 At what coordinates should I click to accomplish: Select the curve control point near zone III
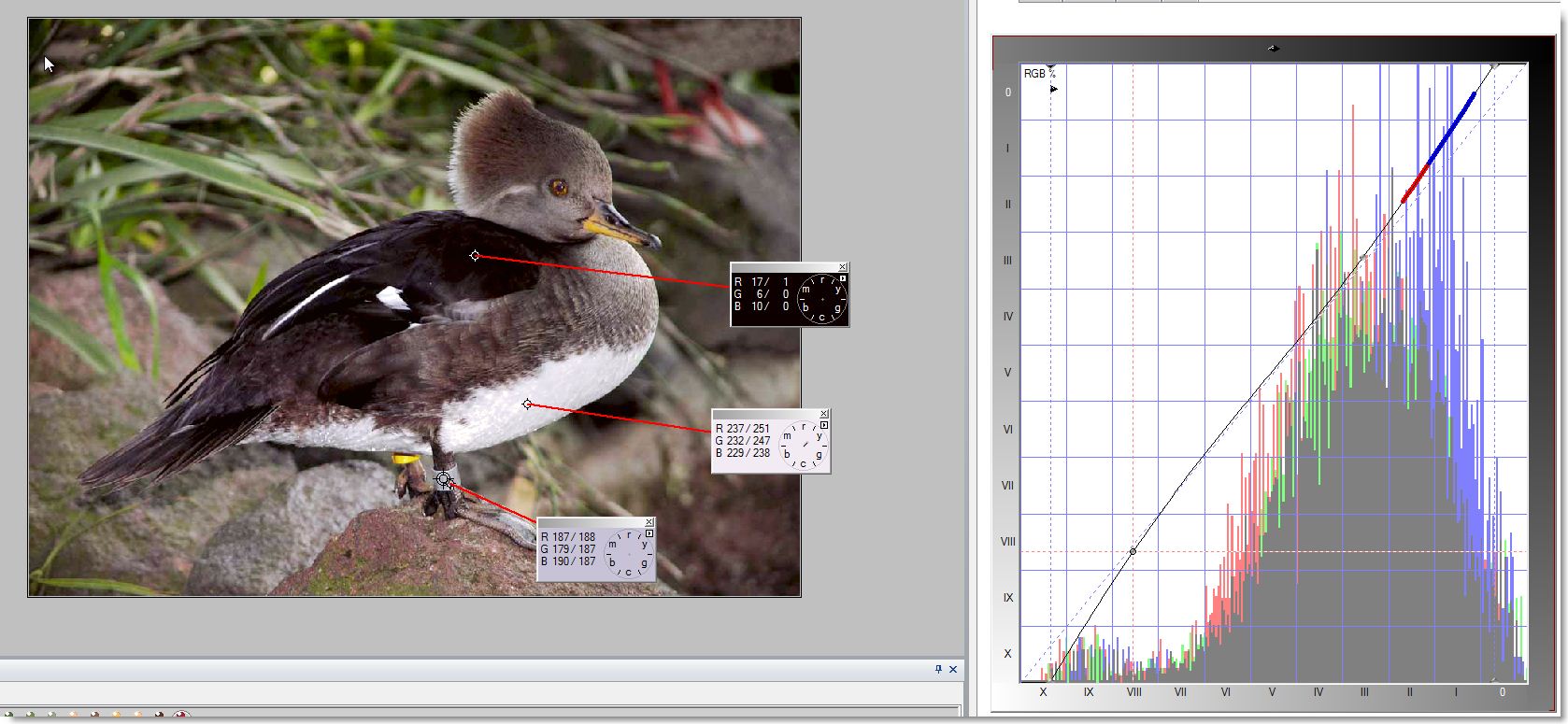pos(1363,256)
